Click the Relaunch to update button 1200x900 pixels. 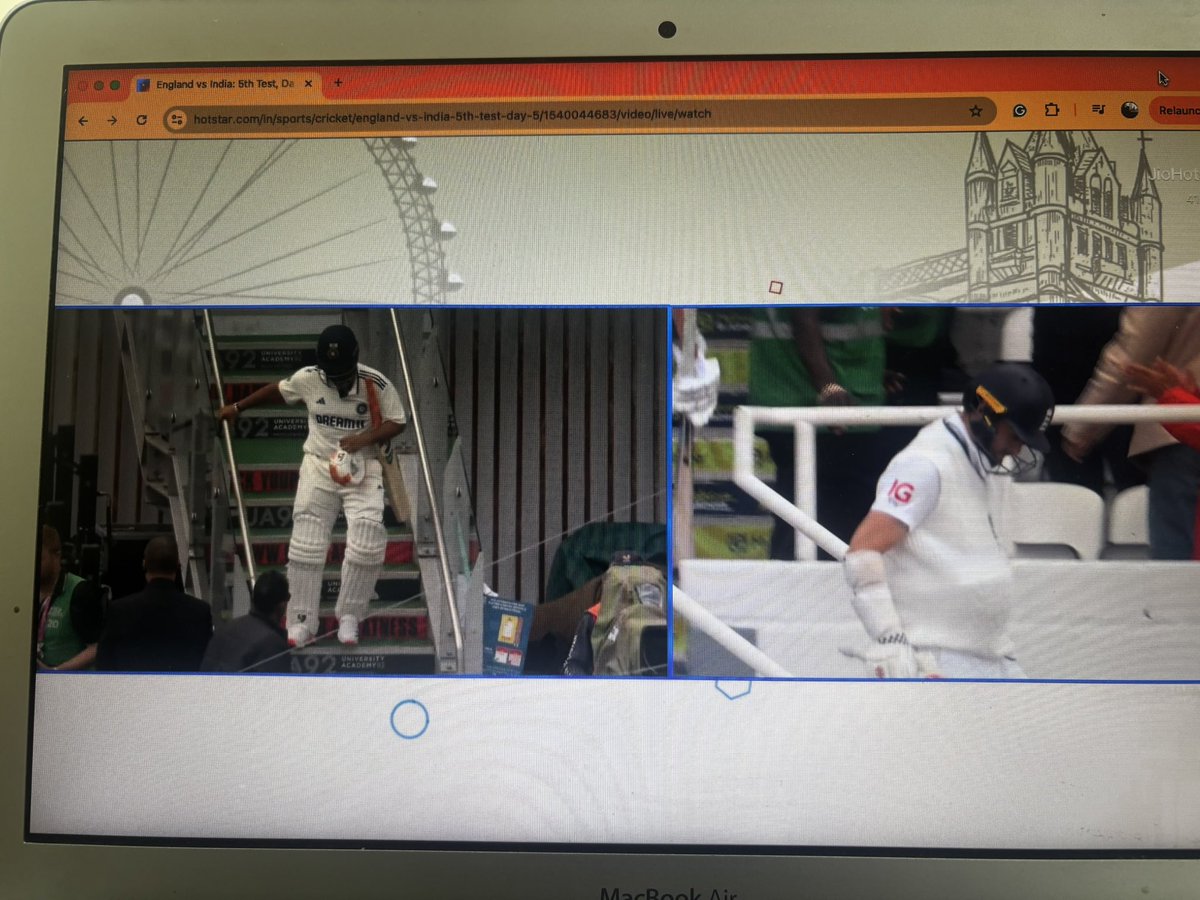(x=1174, y=110)
